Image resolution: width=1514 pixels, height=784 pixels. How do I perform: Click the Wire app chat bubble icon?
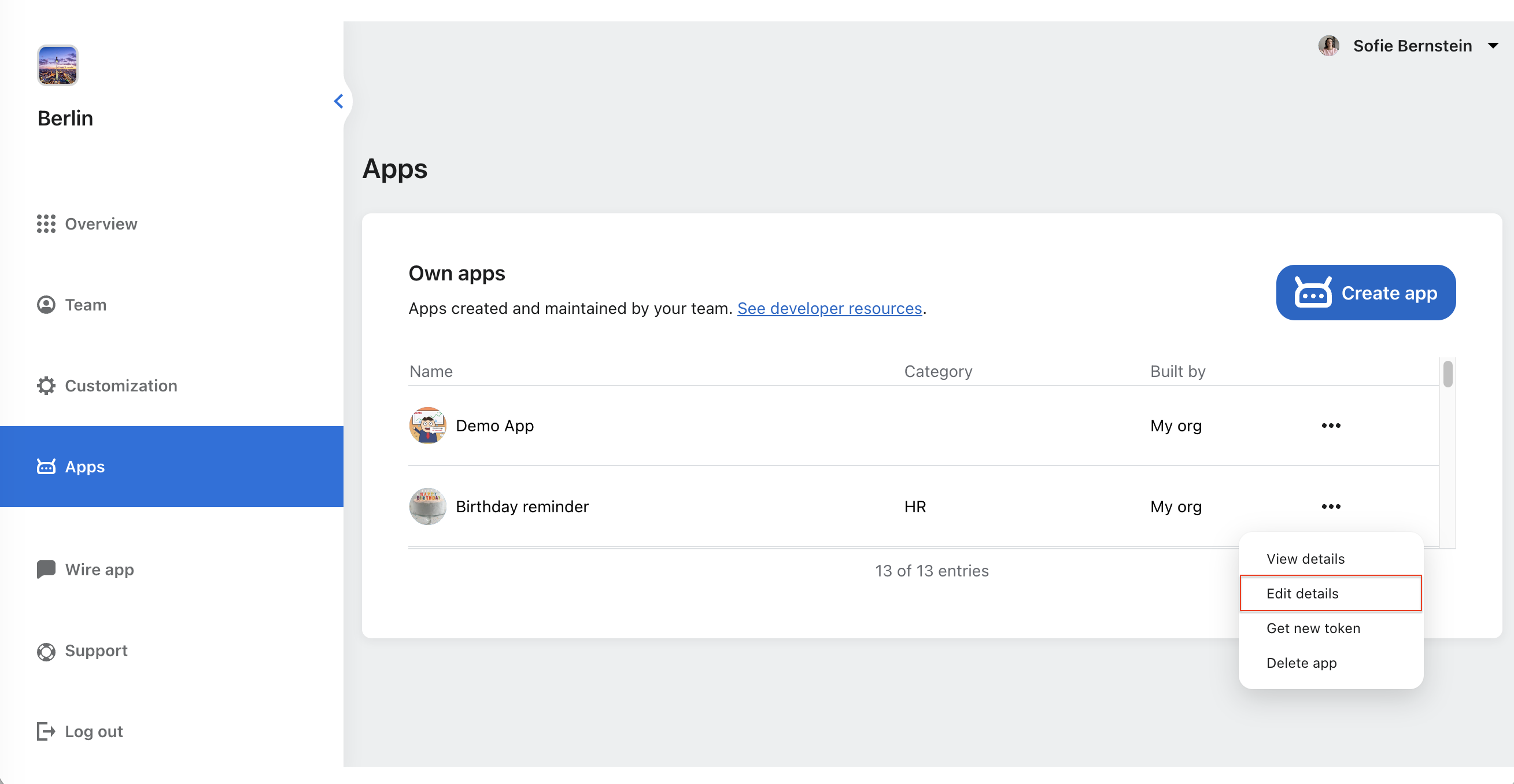(46, 569)
